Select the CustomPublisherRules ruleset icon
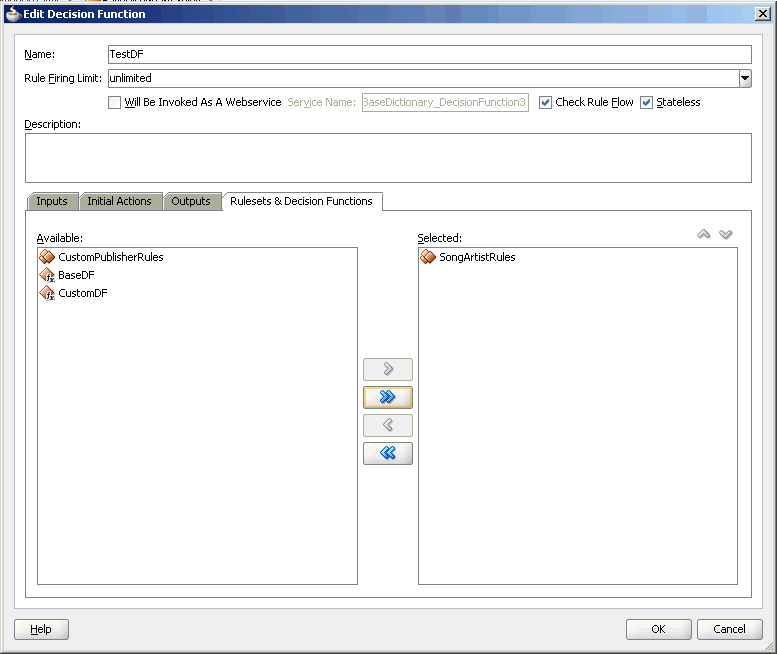 47,257
